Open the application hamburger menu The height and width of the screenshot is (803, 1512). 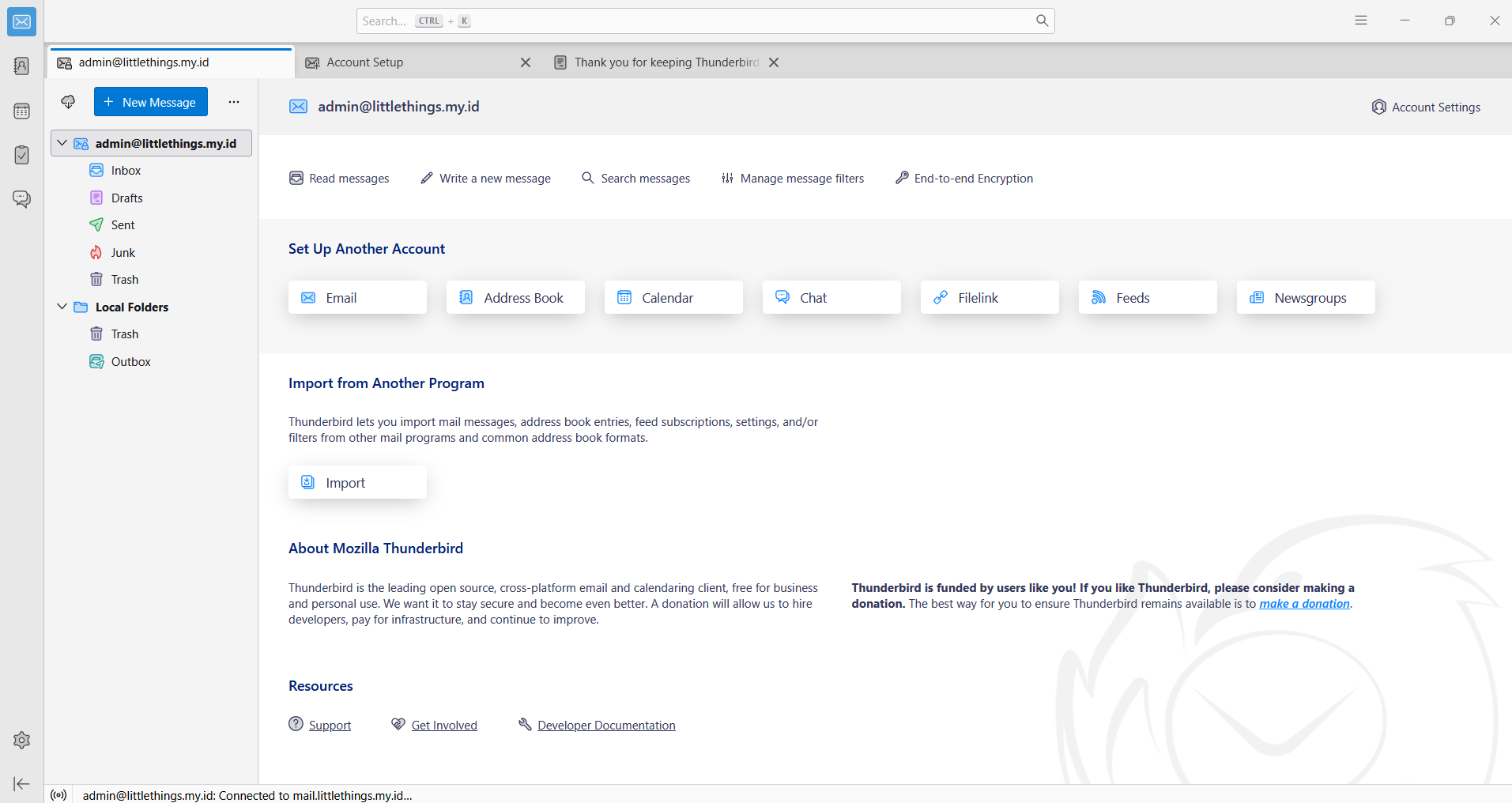click(x=1361, y=21)
